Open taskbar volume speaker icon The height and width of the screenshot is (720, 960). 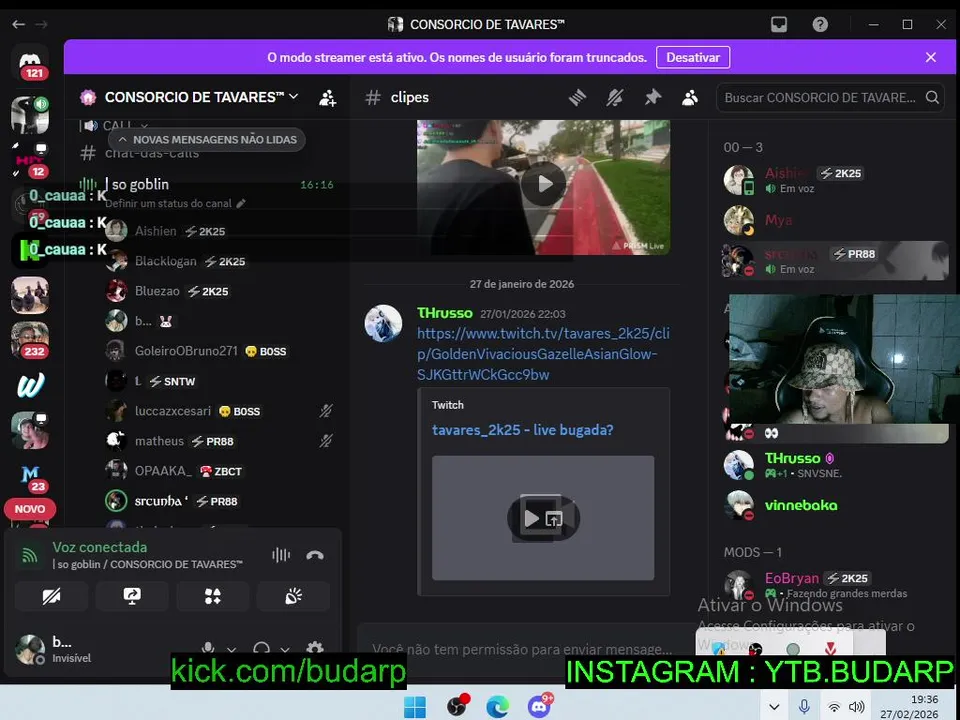pyautogui.click(x=857, y=707)
